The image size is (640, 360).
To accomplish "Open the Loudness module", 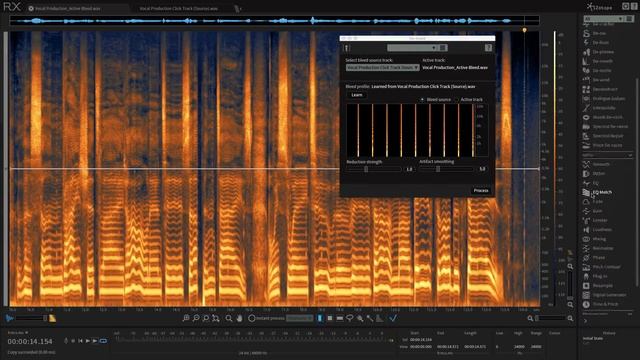I will [602, 230].
